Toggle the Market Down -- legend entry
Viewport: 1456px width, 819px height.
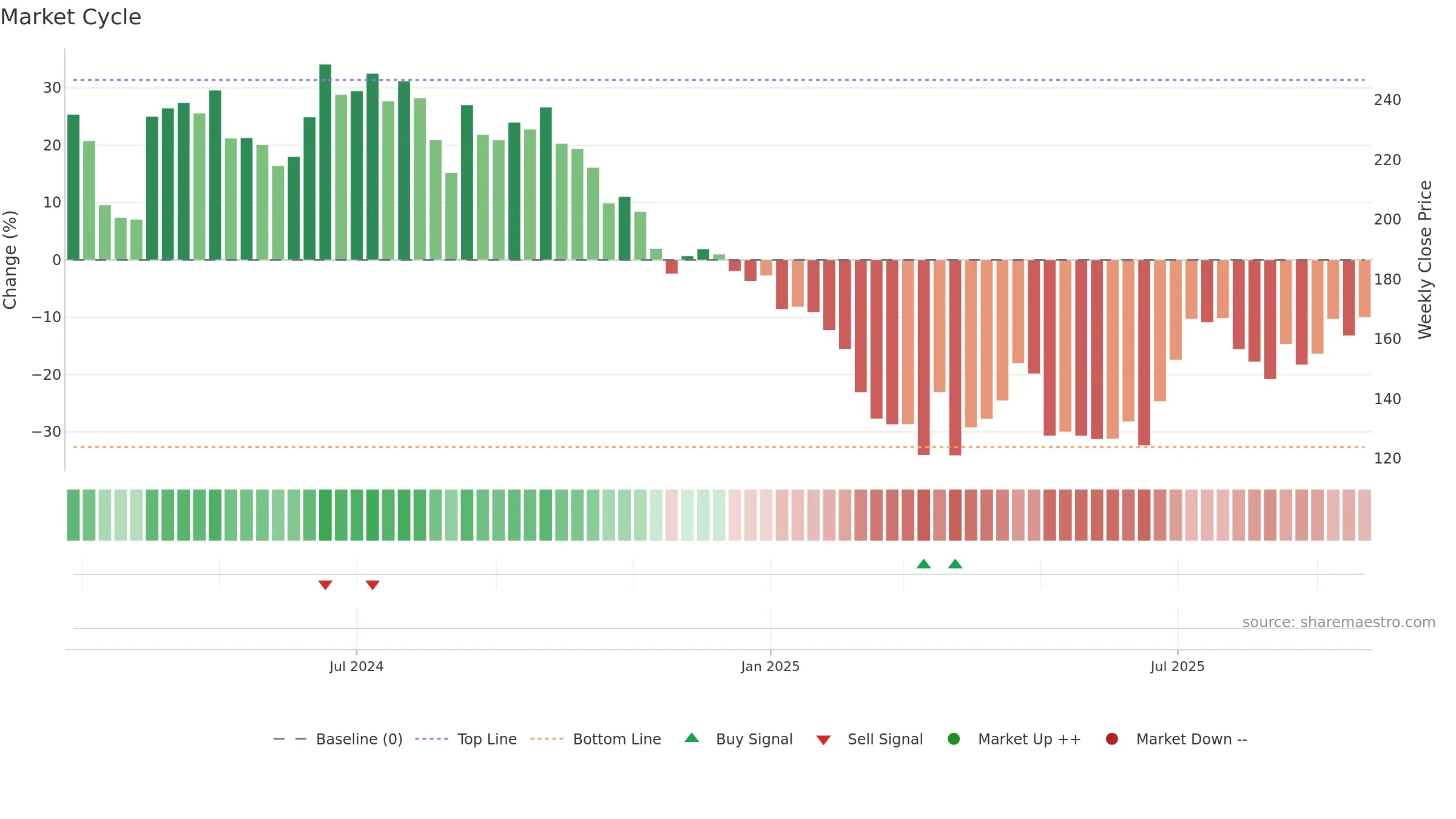tap(1176, 739)
